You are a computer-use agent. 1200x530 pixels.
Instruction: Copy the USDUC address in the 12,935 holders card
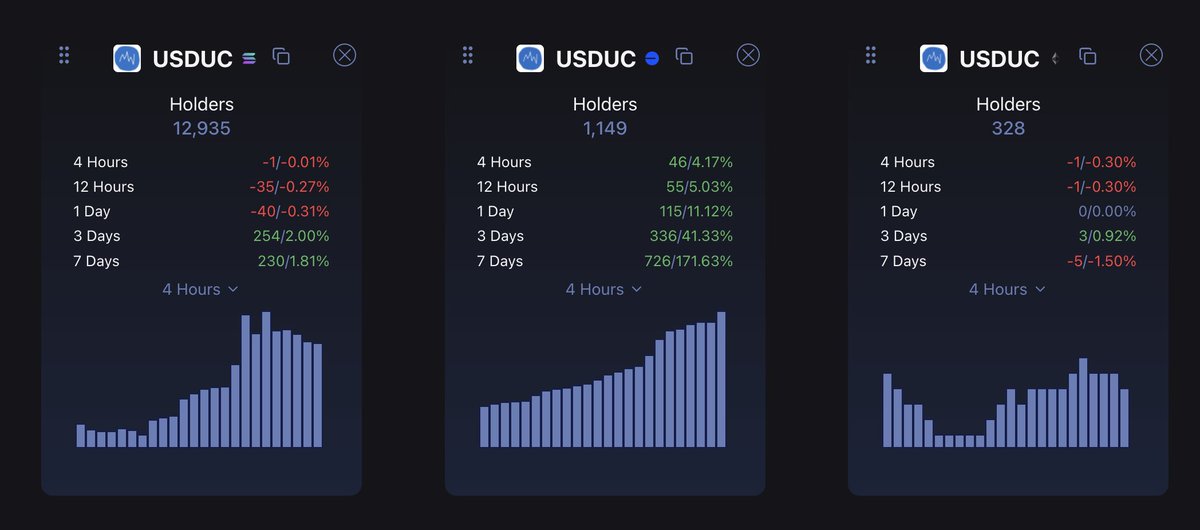[282, 57]
